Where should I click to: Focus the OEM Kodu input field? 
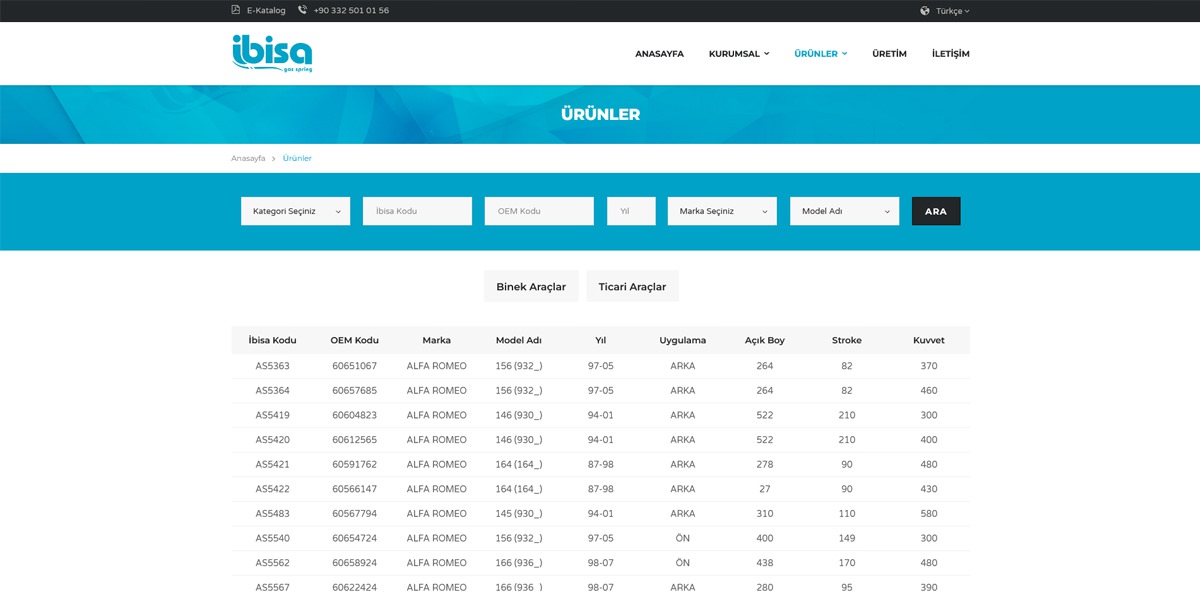coord(539,211)
